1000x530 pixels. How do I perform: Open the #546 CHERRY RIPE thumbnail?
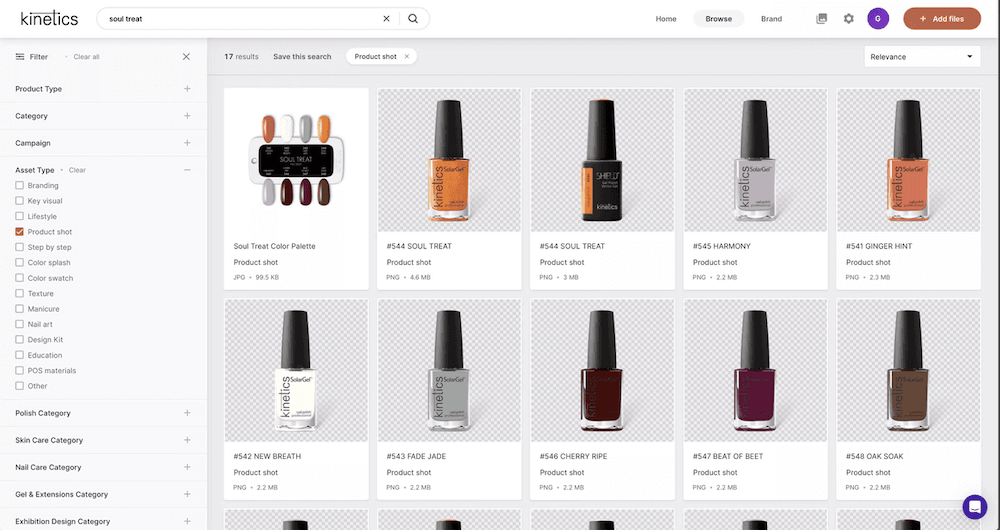pos(602,371)
